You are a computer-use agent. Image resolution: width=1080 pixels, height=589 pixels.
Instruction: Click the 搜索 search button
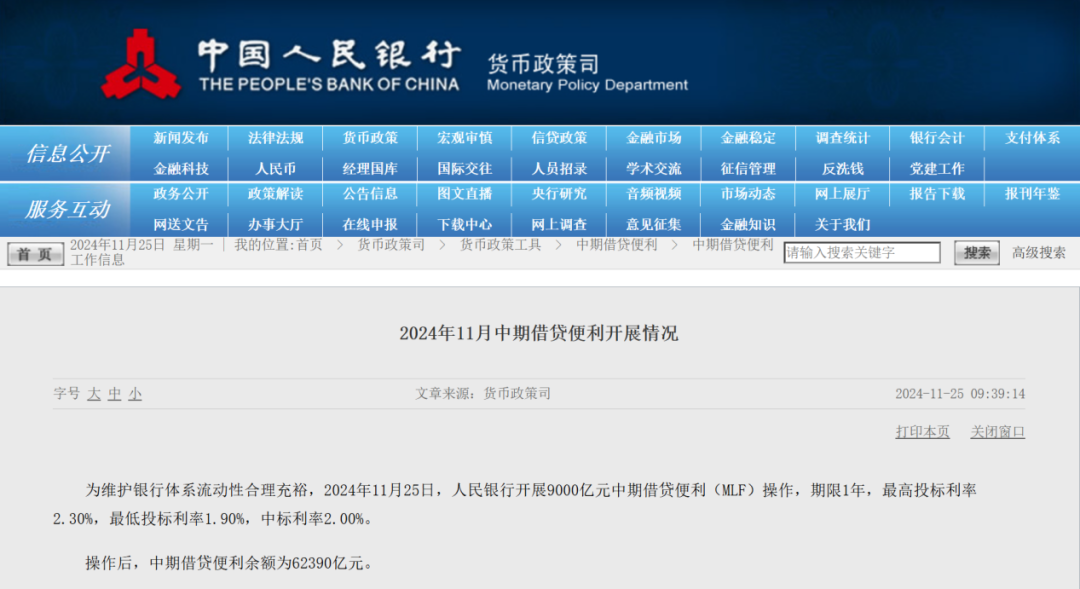click(x=976, y=253)
